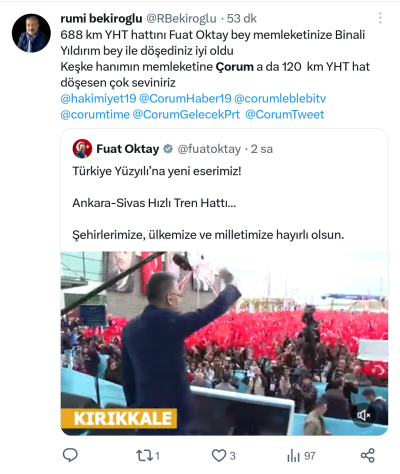Open Fuat Oktay's small avatar
The width and height of the screenshot is (400, 474).
tap(82, 149)
